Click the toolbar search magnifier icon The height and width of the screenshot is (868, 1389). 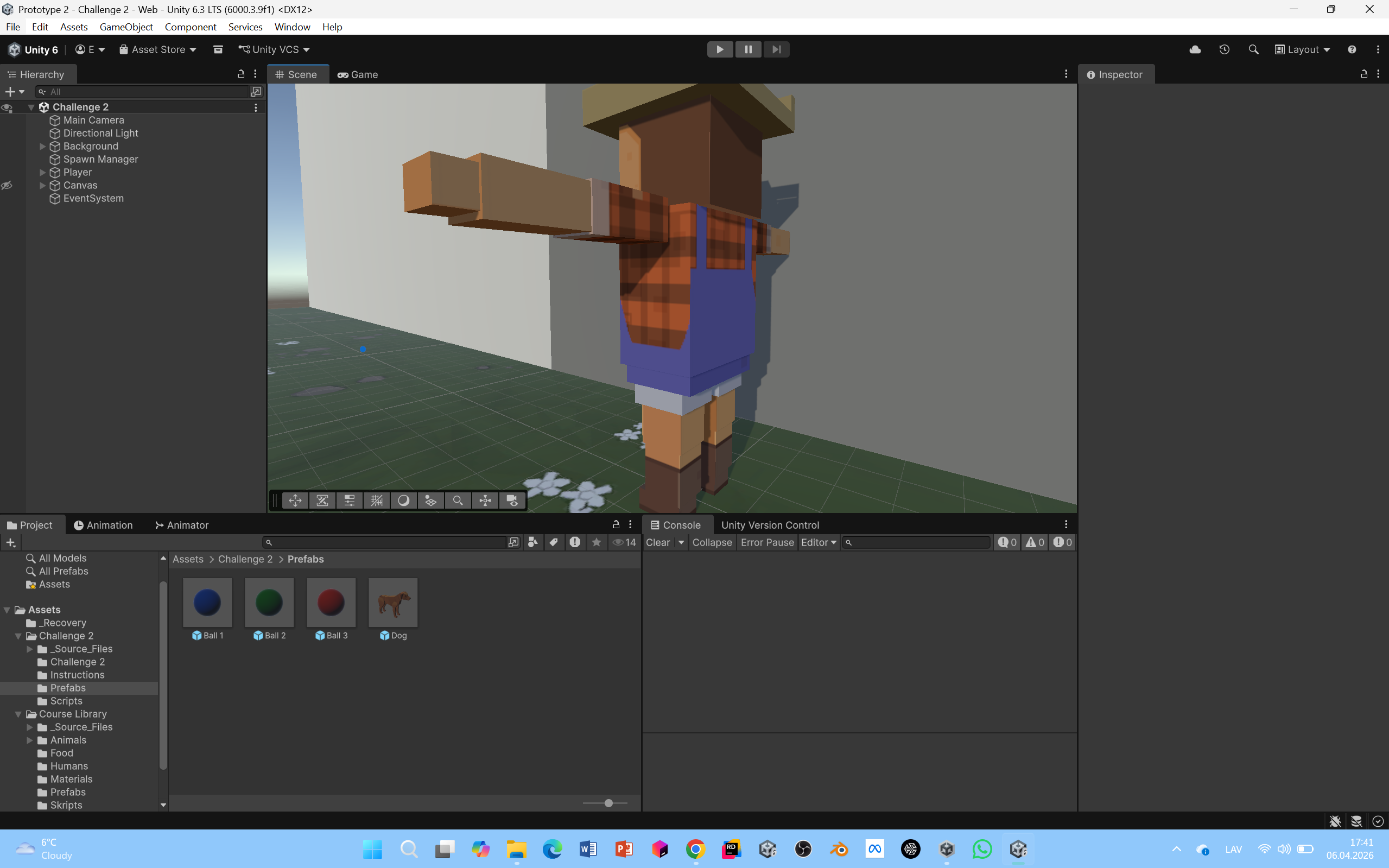[x=1253, y=49]
